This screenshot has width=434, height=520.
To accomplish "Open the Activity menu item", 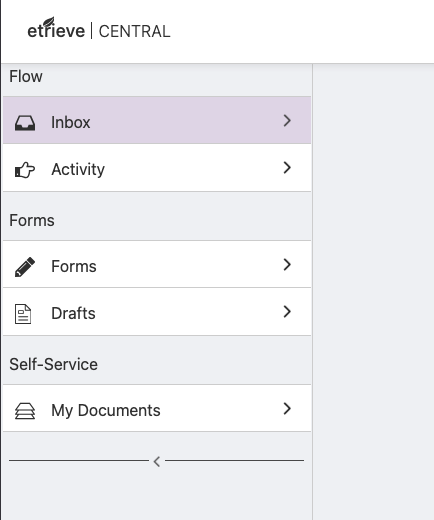I will tap(157, 168).
